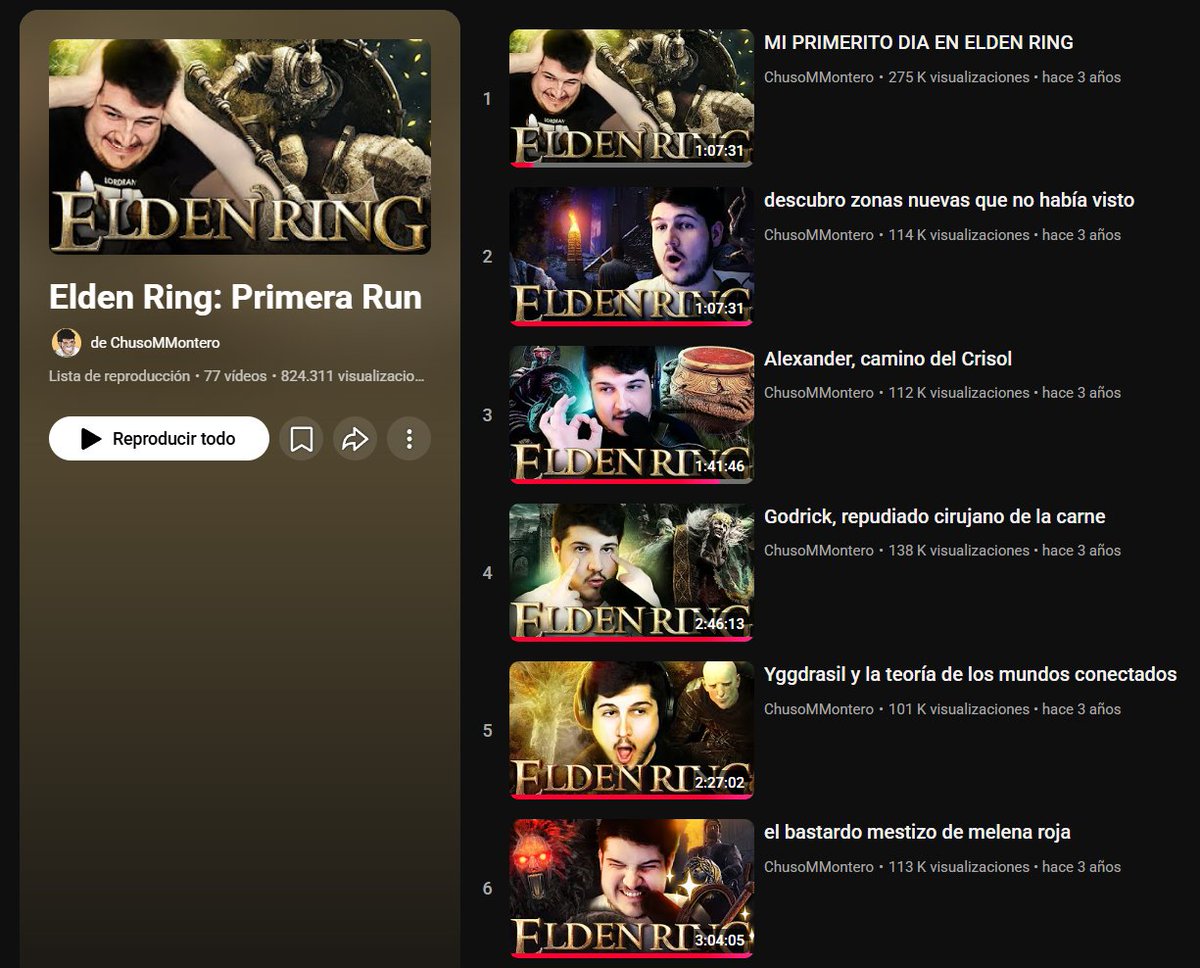Screen dimensions: 1200x968
Task: Click ChusoMMontero channel under 'el bastardo mestizo'
Action: click(x=818, y=867)
